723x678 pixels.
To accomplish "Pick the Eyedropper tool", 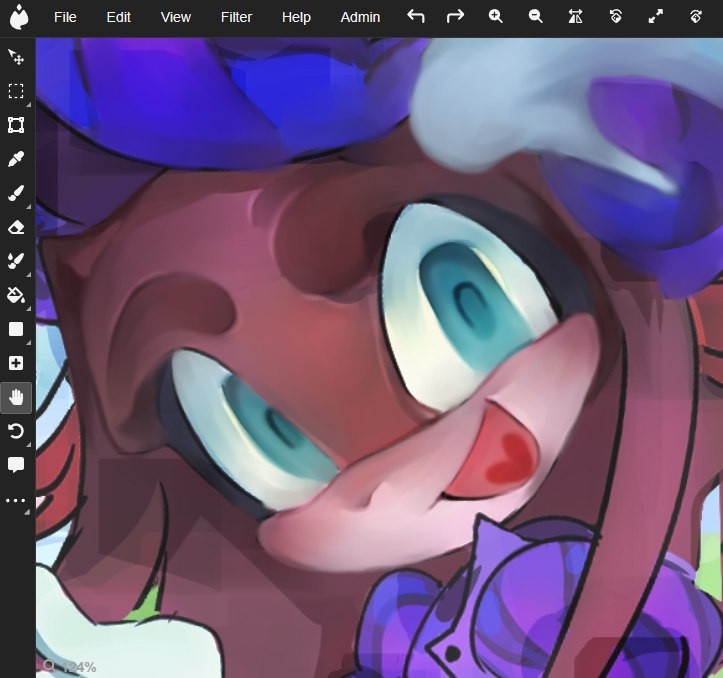I will point(16,159).
